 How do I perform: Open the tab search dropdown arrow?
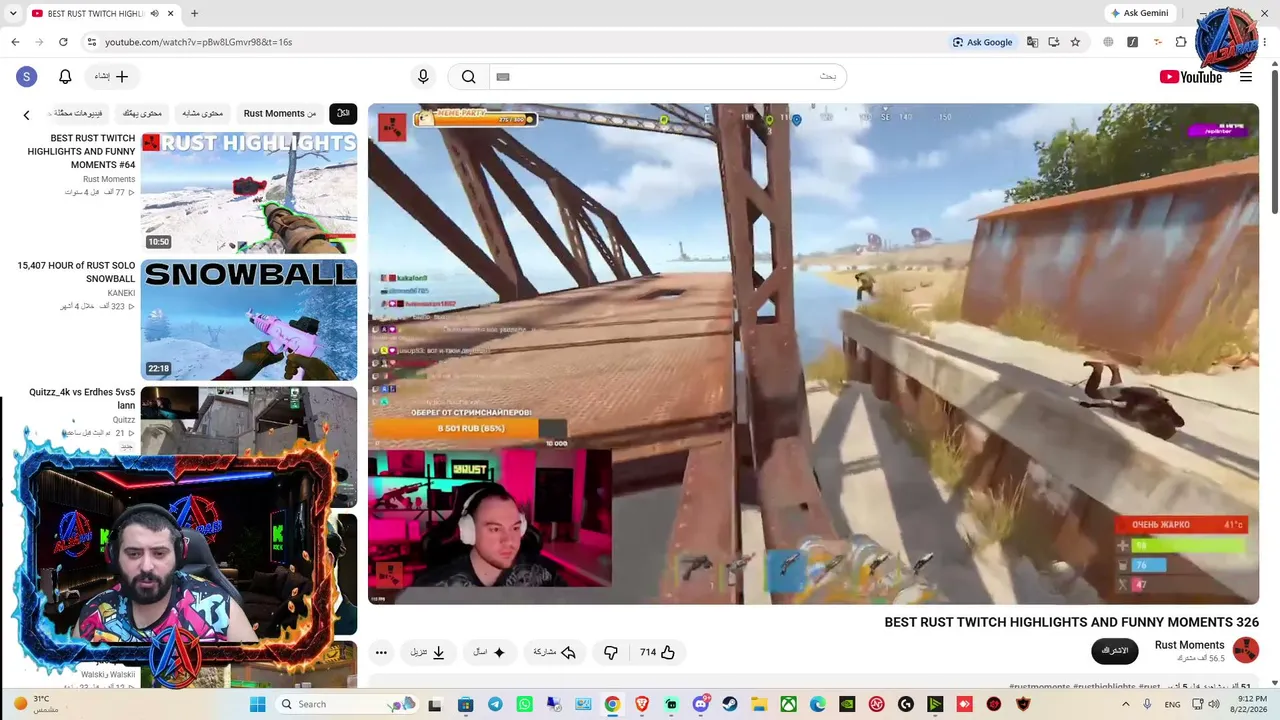pos(13,13)
